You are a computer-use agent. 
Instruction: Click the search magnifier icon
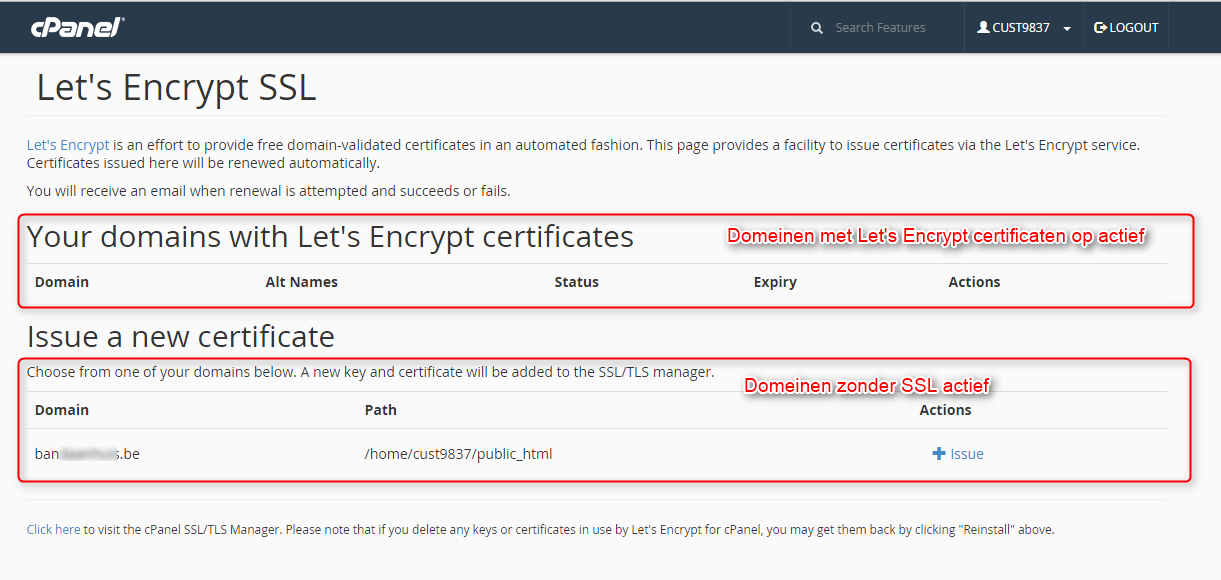[817, 28]
